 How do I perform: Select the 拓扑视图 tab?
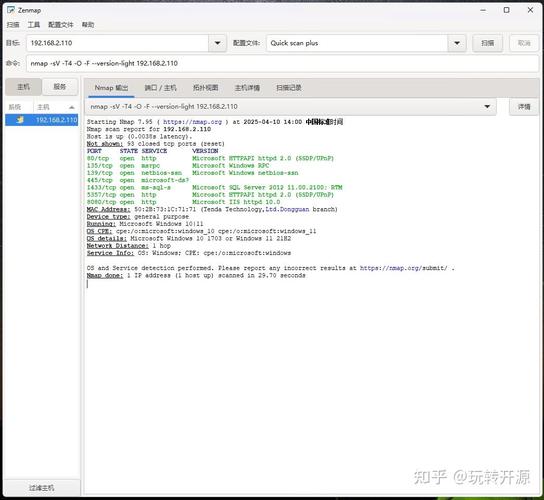[205, 88]
